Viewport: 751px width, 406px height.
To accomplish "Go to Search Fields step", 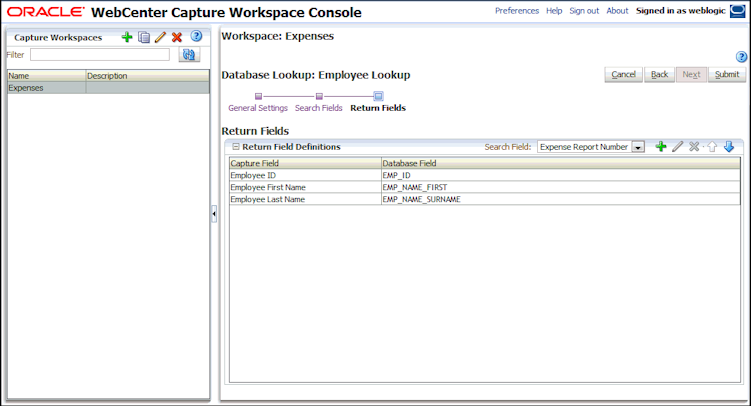I will pos(319,108).
